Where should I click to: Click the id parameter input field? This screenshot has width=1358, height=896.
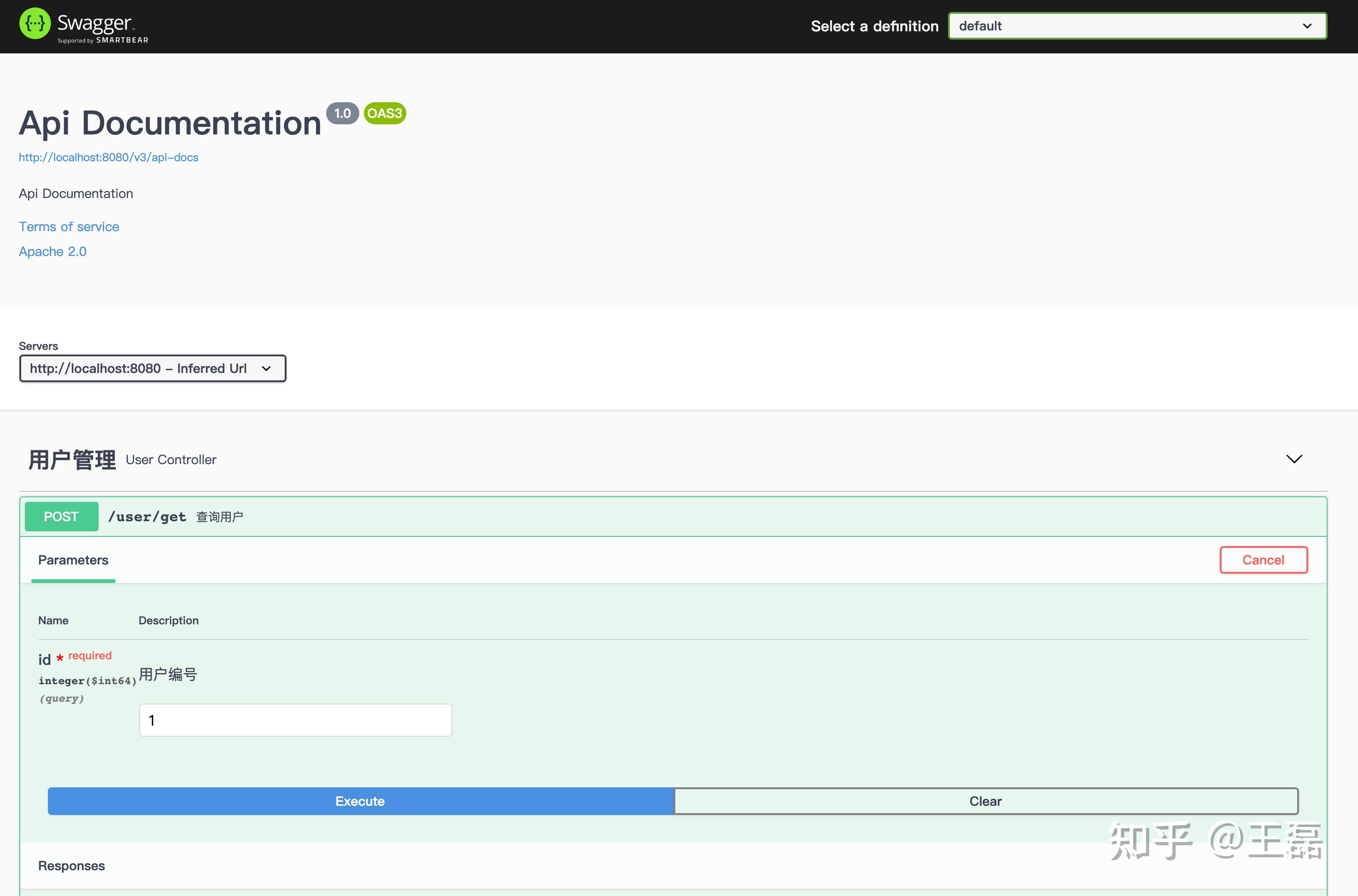coord(295,720)
